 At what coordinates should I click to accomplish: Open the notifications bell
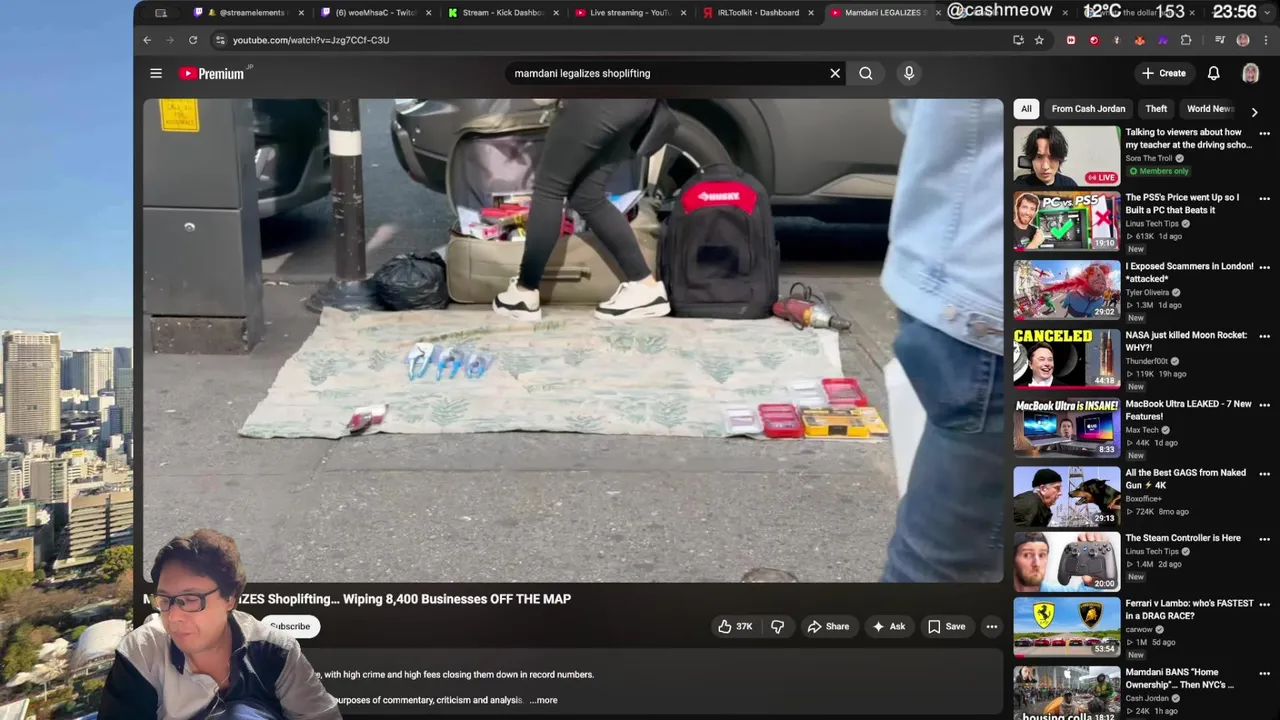(1213, 73)
